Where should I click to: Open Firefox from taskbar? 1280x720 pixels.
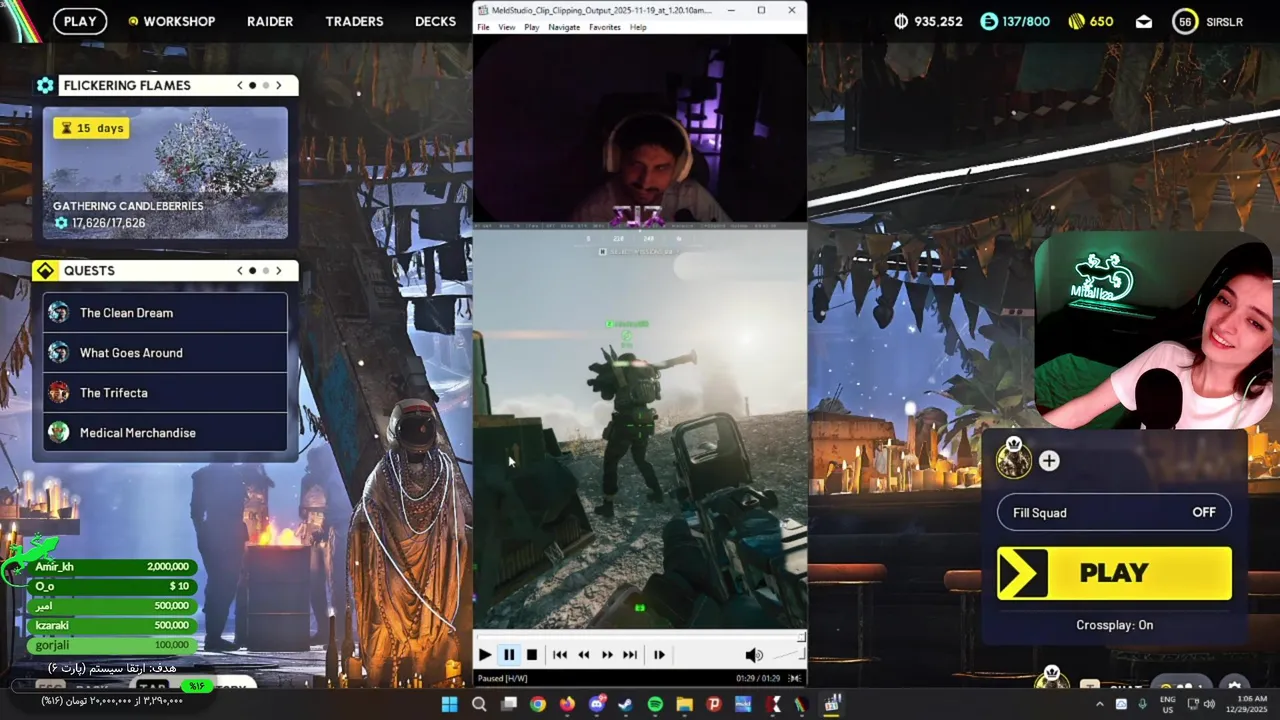tap(567, 704)
